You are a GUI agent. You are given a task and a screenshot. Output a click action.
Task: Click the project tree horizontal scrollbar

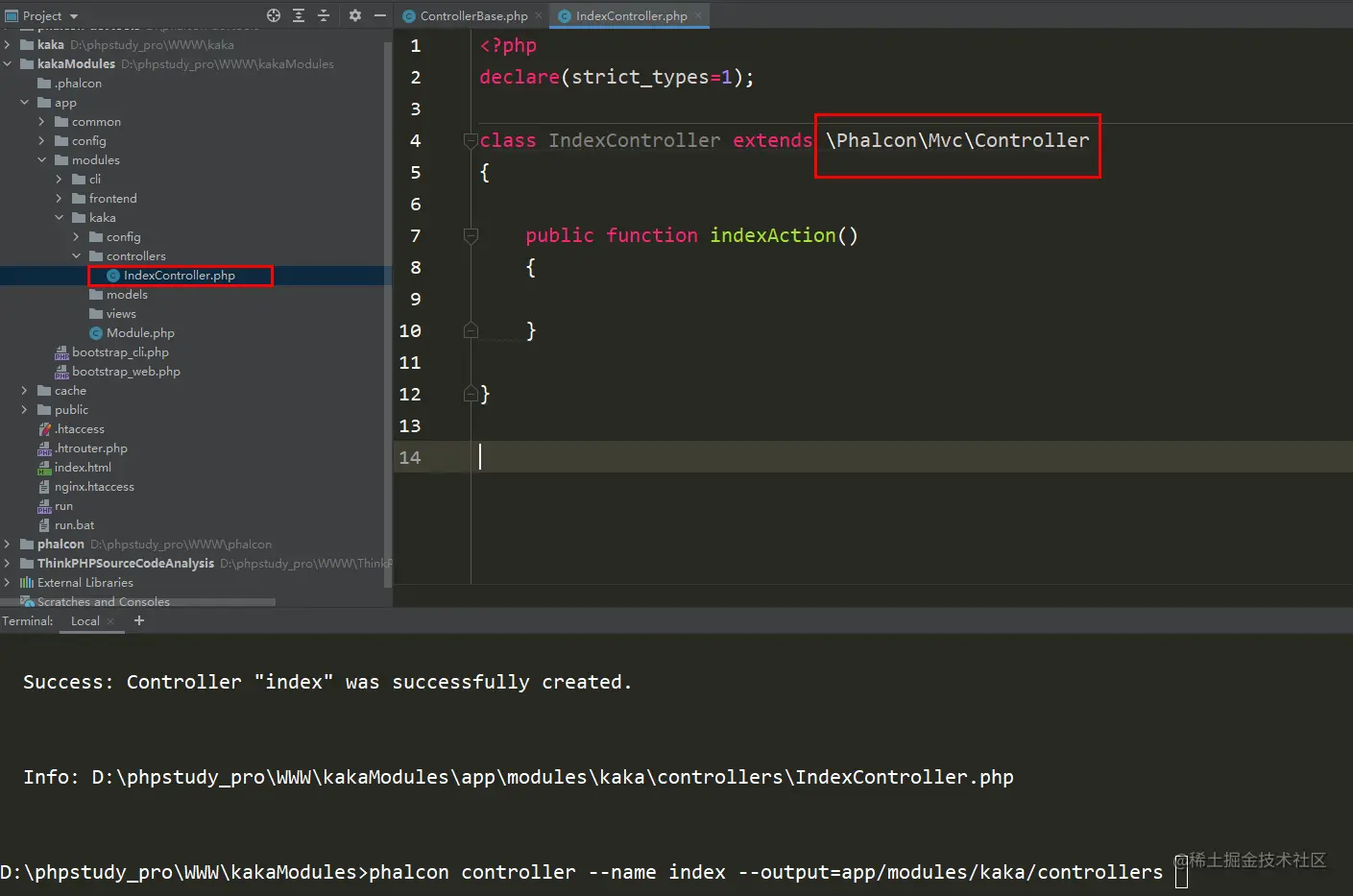pyautogui.click(x=138, y=602)
